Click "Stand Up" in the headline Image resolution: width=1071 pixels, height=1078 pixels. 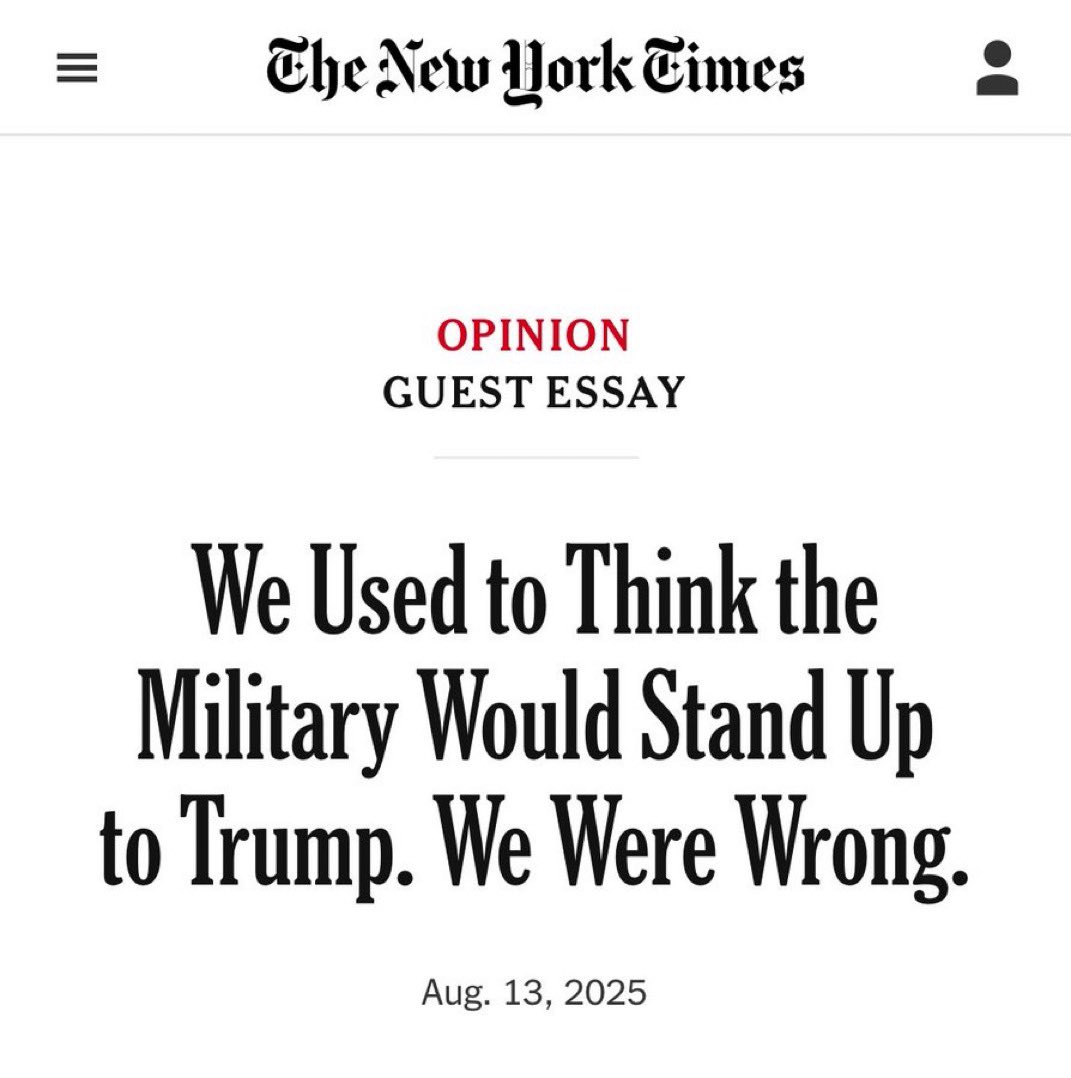click(786, 718)
